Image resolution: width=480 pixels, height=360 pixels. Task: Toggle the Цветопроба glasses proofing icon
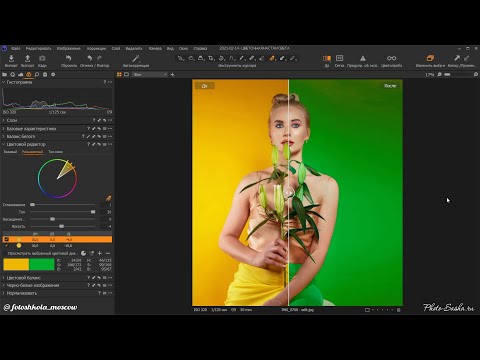(x=392, y=58)
